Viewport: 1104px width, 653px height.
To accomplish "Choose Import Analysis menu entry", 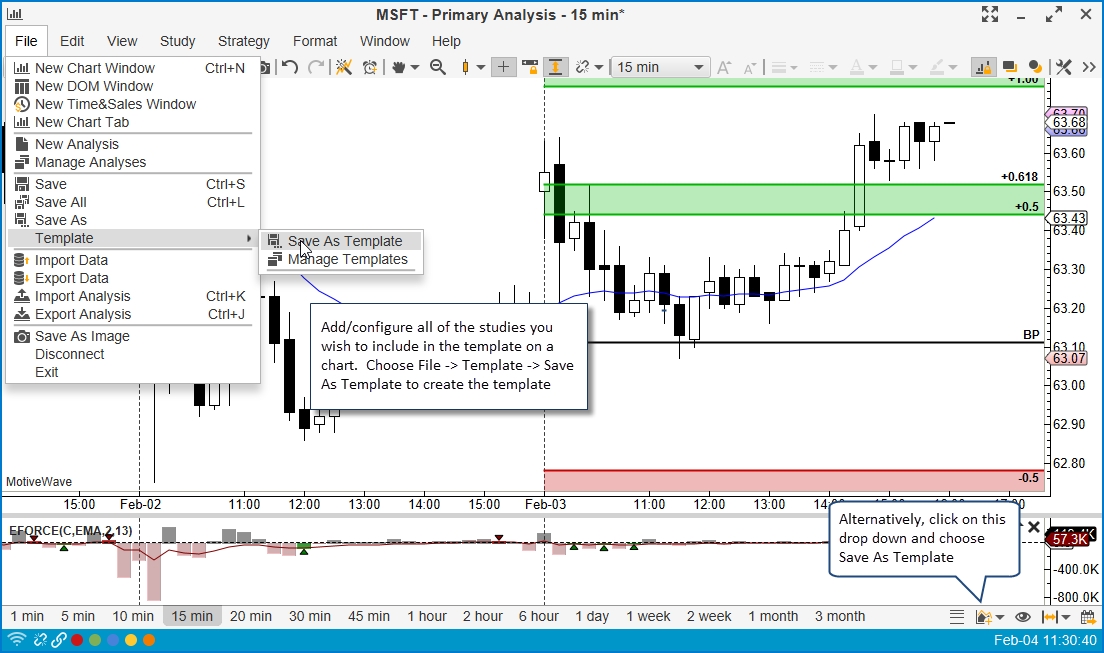I will tap(132, 297).
